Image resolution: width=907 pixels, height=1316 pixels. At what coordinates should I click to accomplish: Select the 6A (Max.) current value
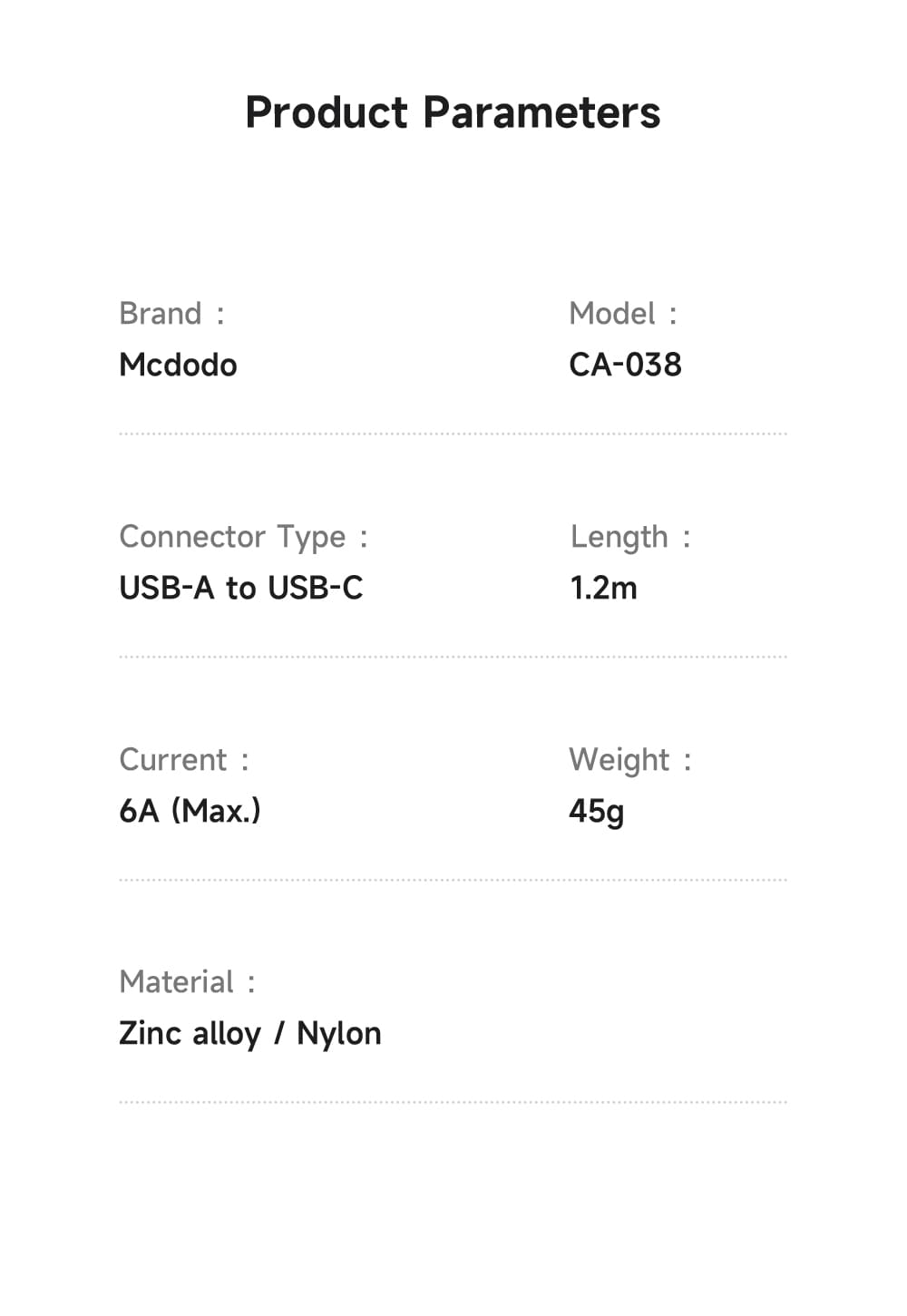[190, 811]
